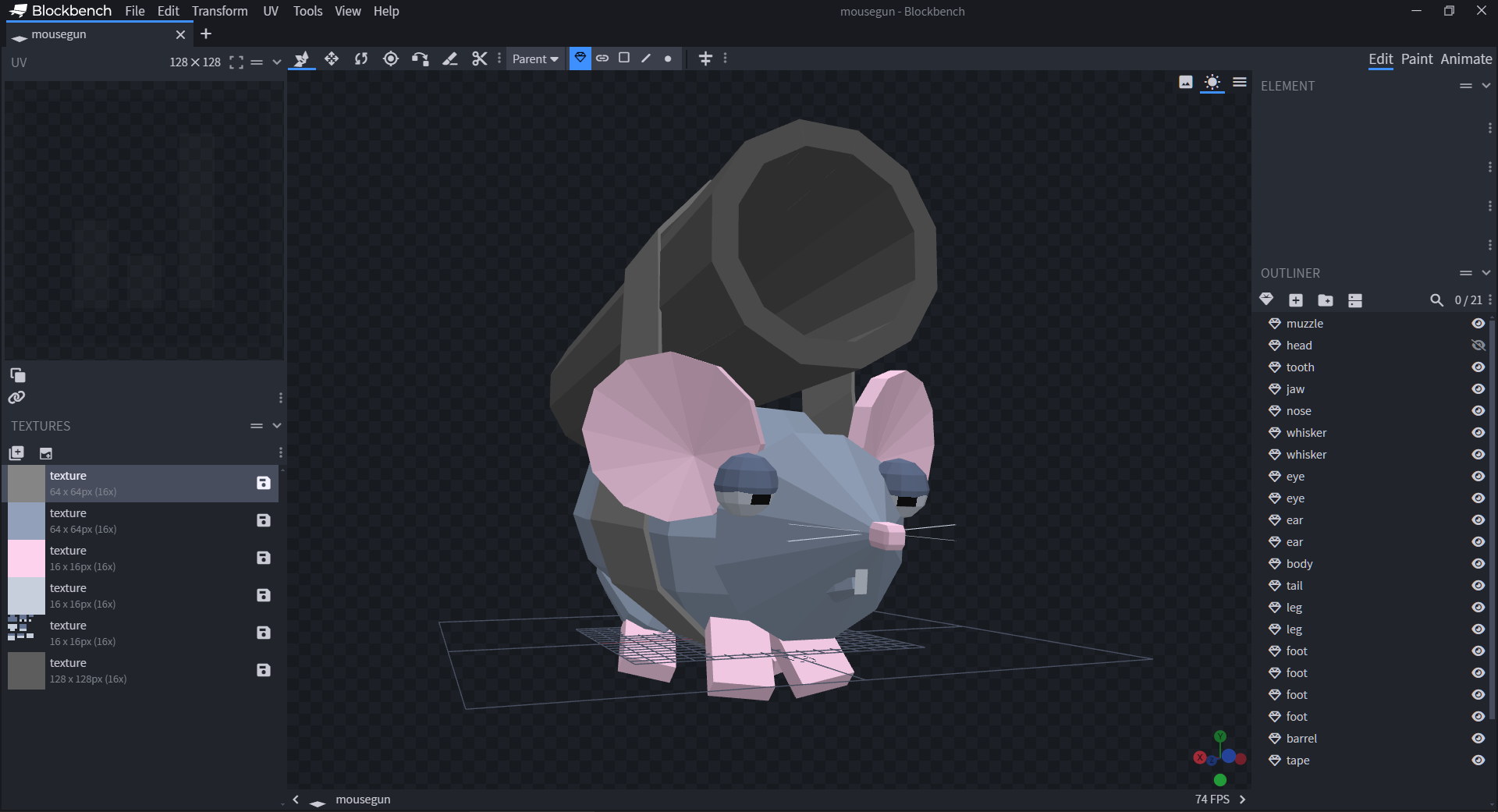1498x812 pixels.
Task: Toggle UV editor fullscreen brackets icon
Action: tap(236, 62)
